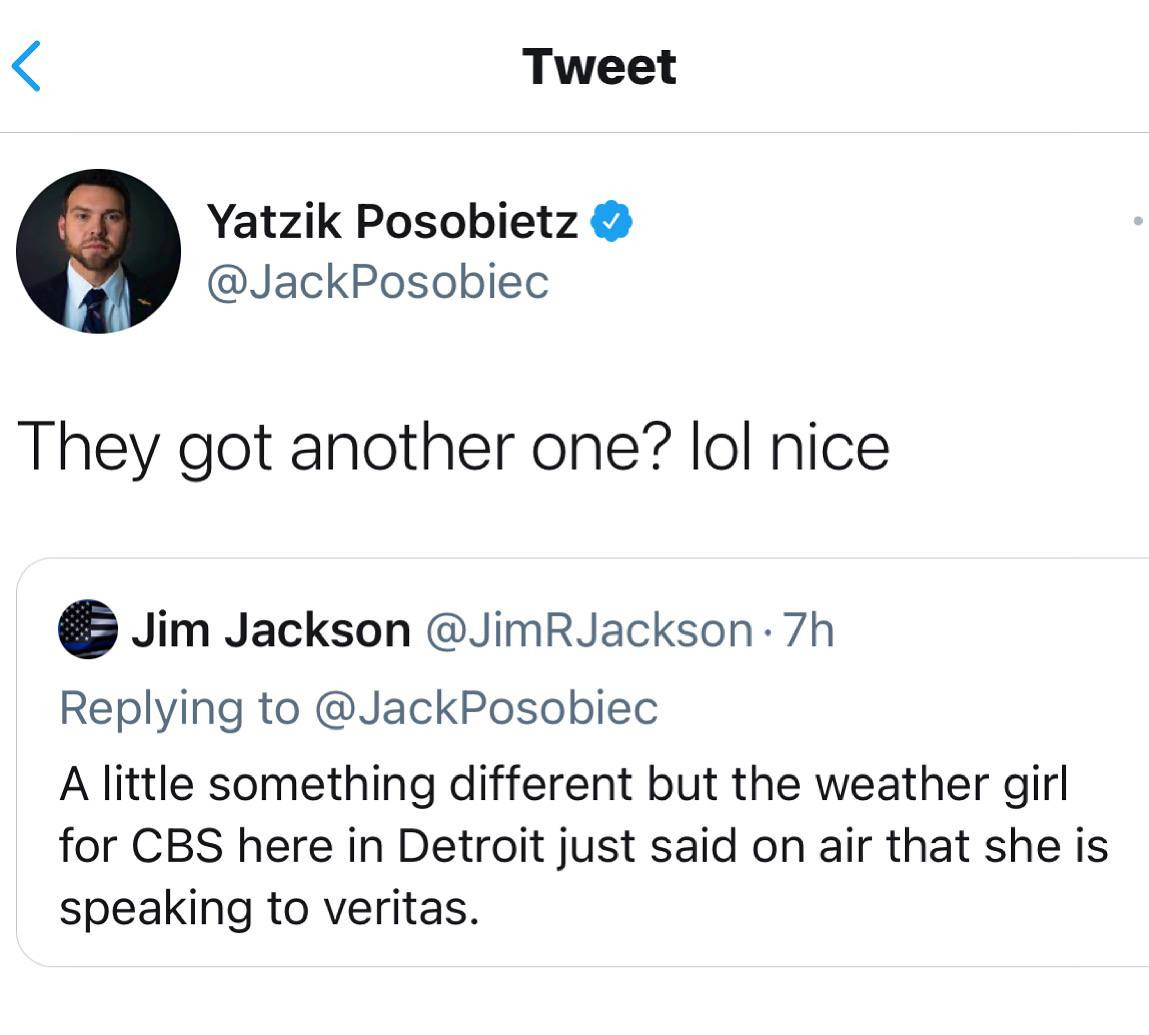The width and height of the screenshot is (1149, 1035).
Task: Open Yatzik Posobietz's profile picture
Action: point(98,250)
